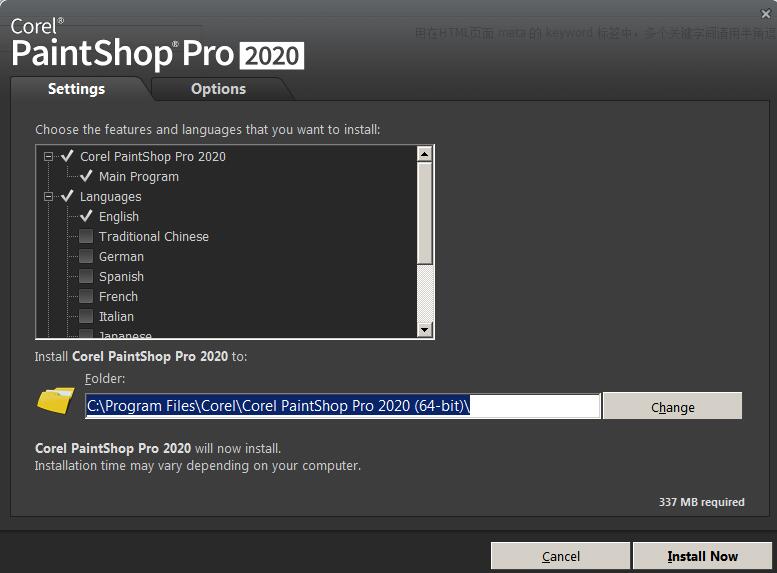Select the Main Program row label

(x=139, y=176)
